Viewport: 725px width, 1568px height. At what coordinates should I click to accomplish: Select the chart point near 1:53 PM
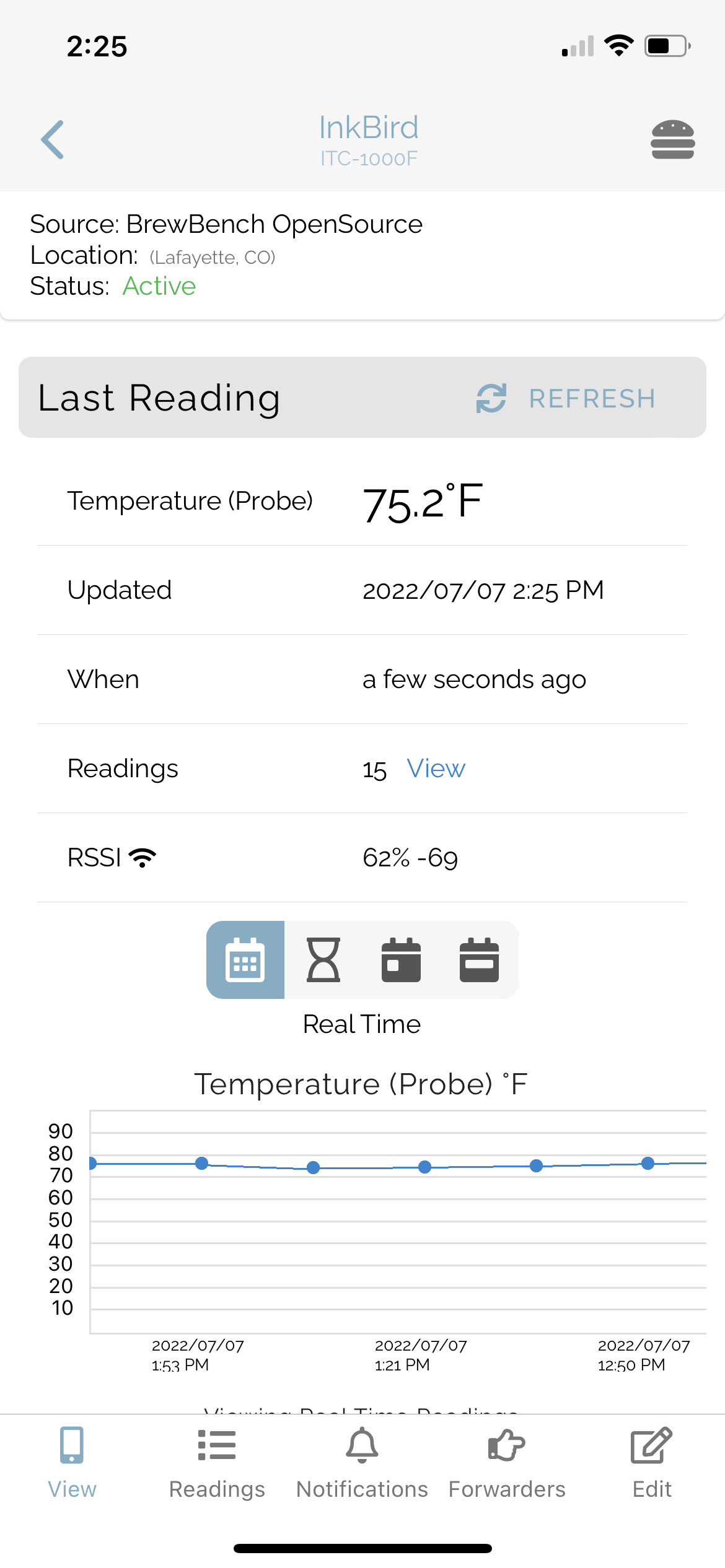(201, 1163)
